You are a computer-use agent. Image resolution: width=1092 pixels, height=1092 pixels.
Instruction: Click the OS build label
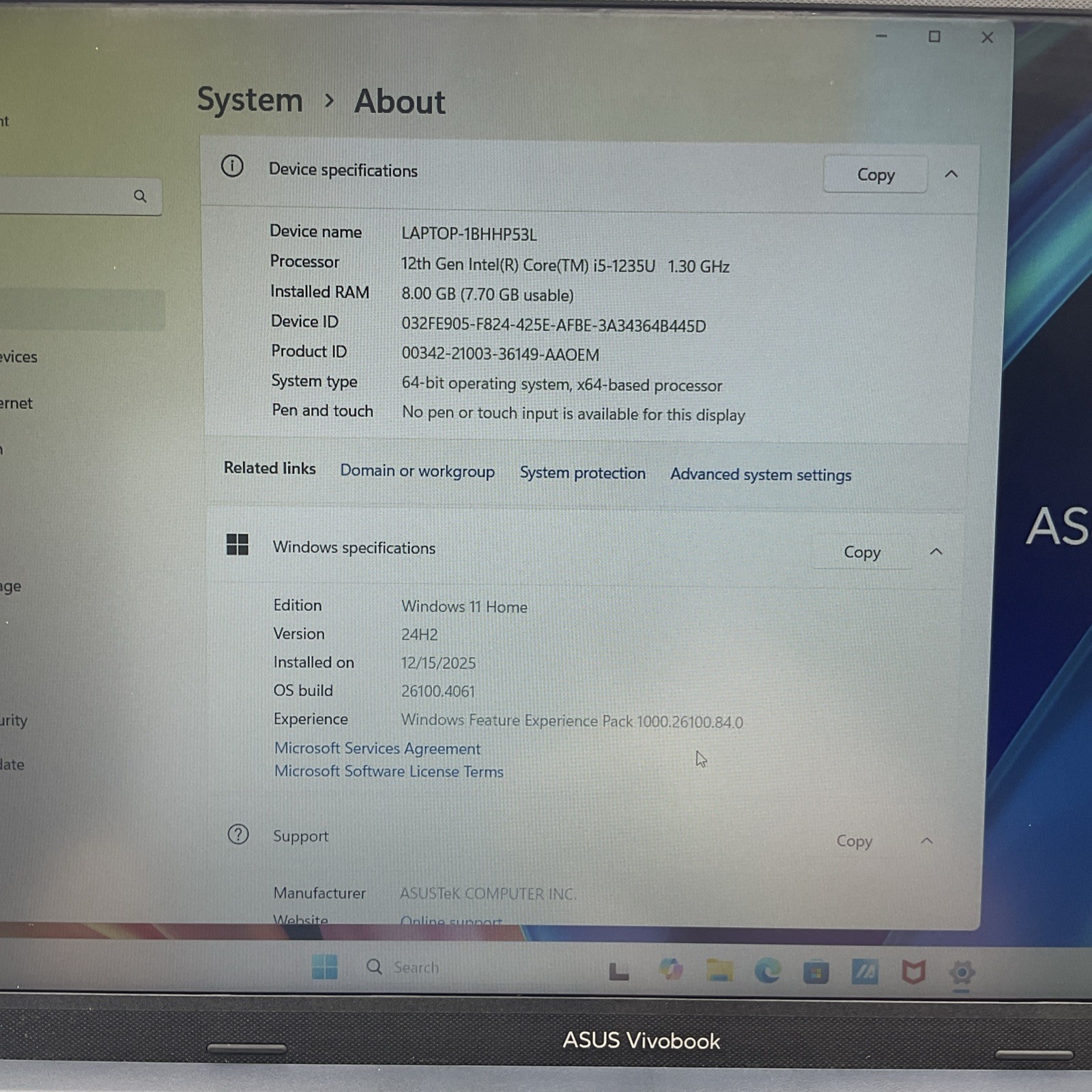pos(303,691)
